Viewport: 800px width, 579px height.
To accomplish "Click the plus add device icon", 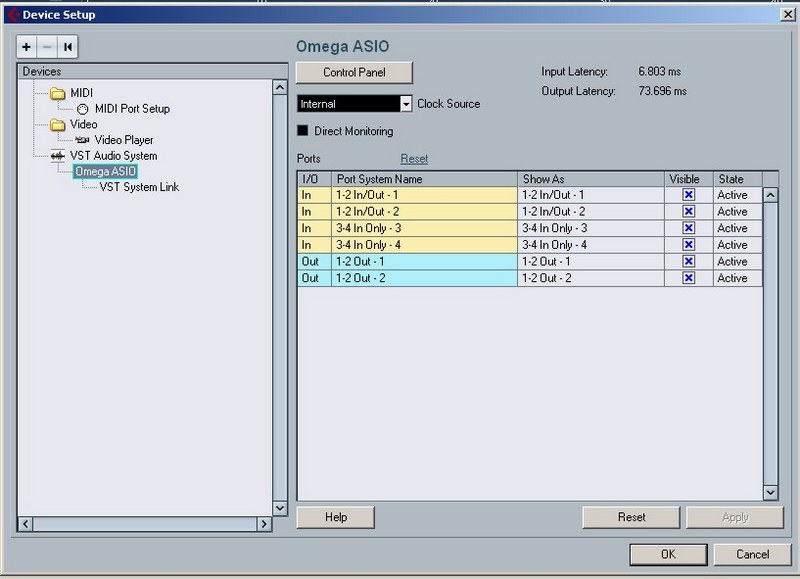I will 27,47.
